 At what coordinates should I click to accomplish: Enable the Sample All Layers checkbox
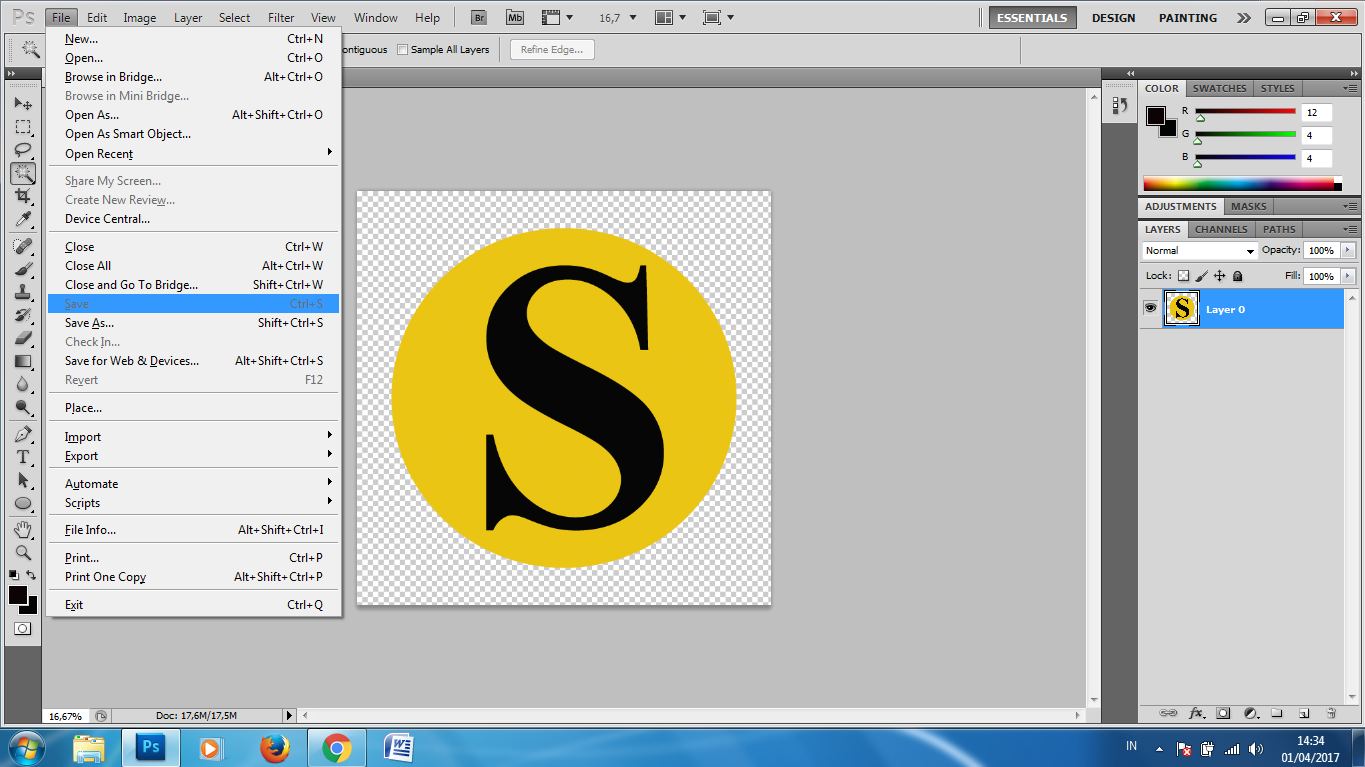pyautogui.click(x=403, y=48)
